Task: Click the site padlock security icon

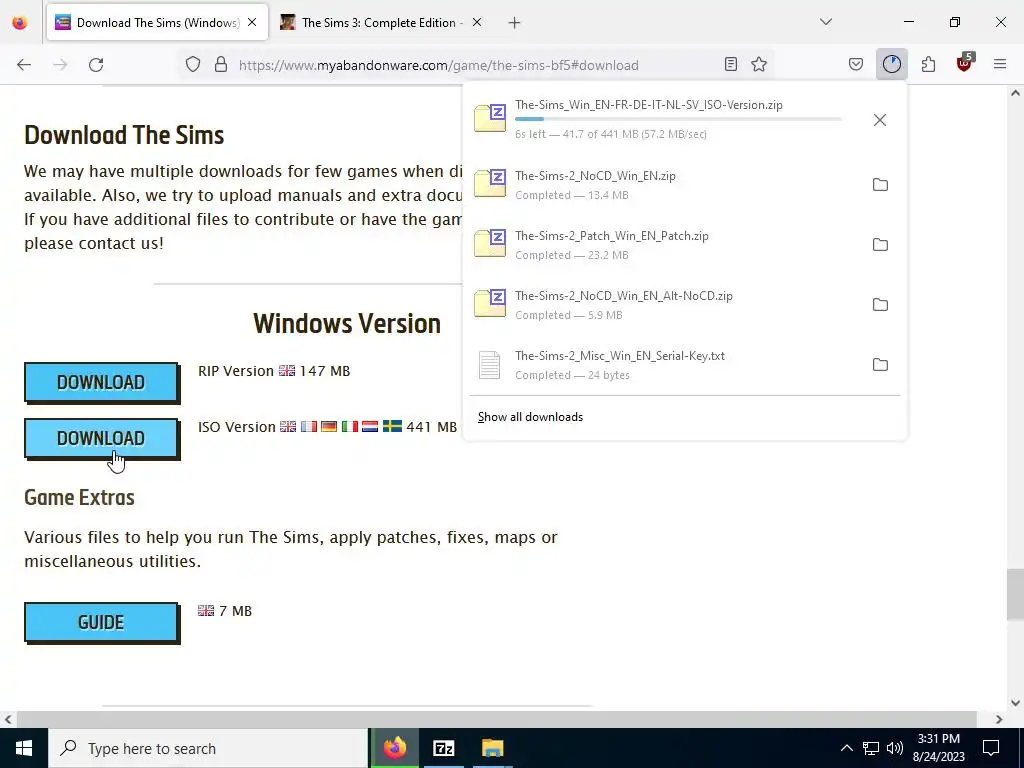Action: [x=221, y=65]
